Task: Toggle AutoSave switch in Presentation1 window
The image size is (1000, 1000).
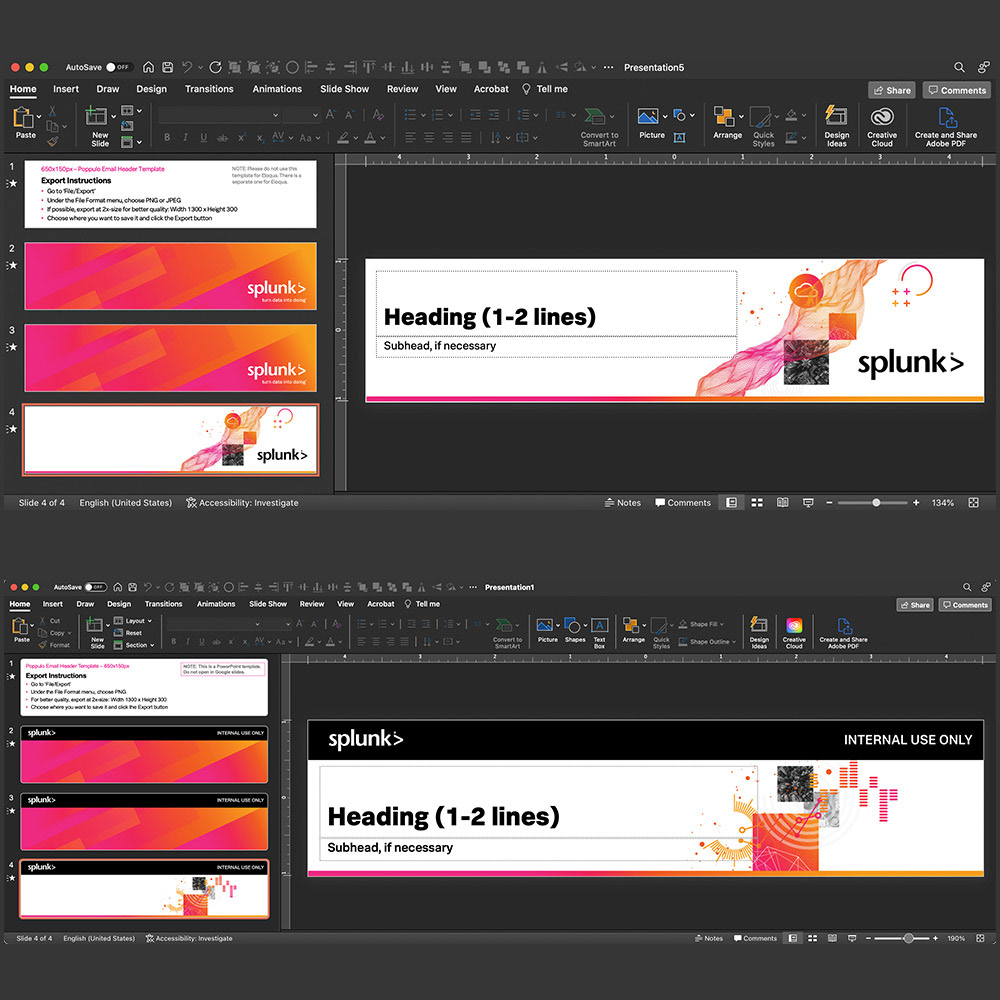Action: (96, 587)
